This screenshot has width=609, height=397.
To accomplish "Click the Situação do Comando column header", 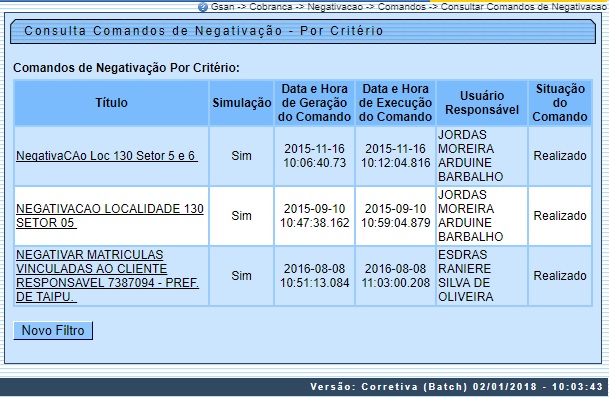I will (x=560, y=103).
